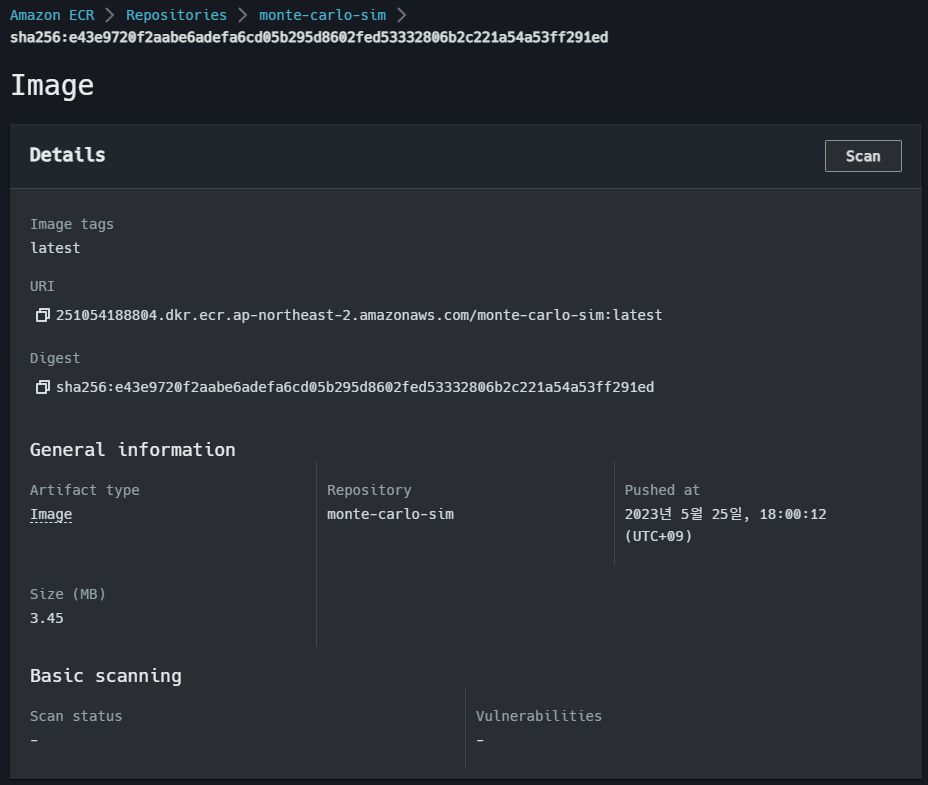Go to Amazon ECR breadcrumb link
The image size is (928, 785).
(52, 15)
